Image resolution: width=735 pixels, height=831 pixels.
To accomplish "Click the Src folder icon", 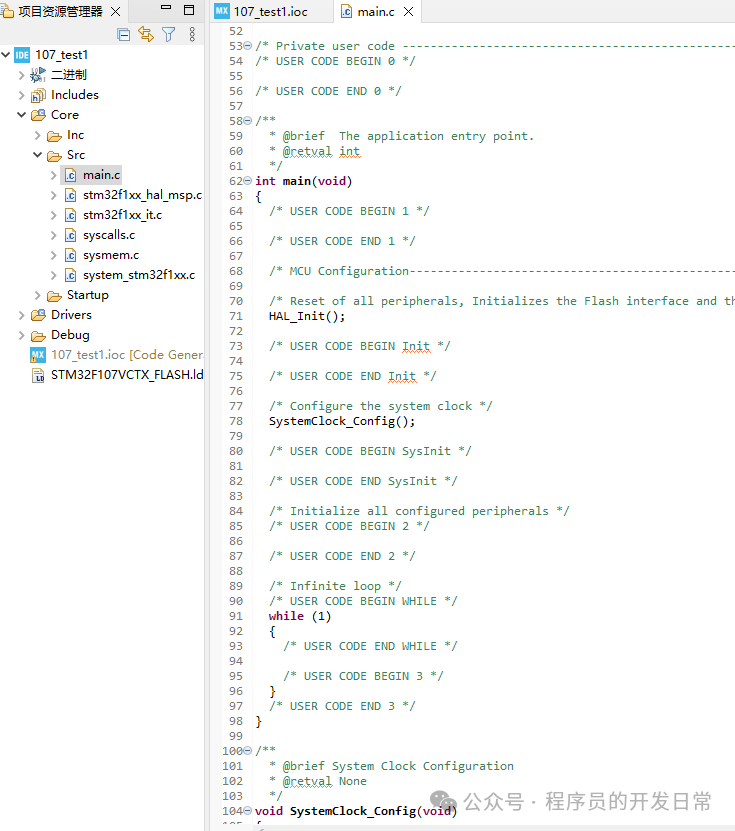I will pyautogui.click(x=54, y=156).
